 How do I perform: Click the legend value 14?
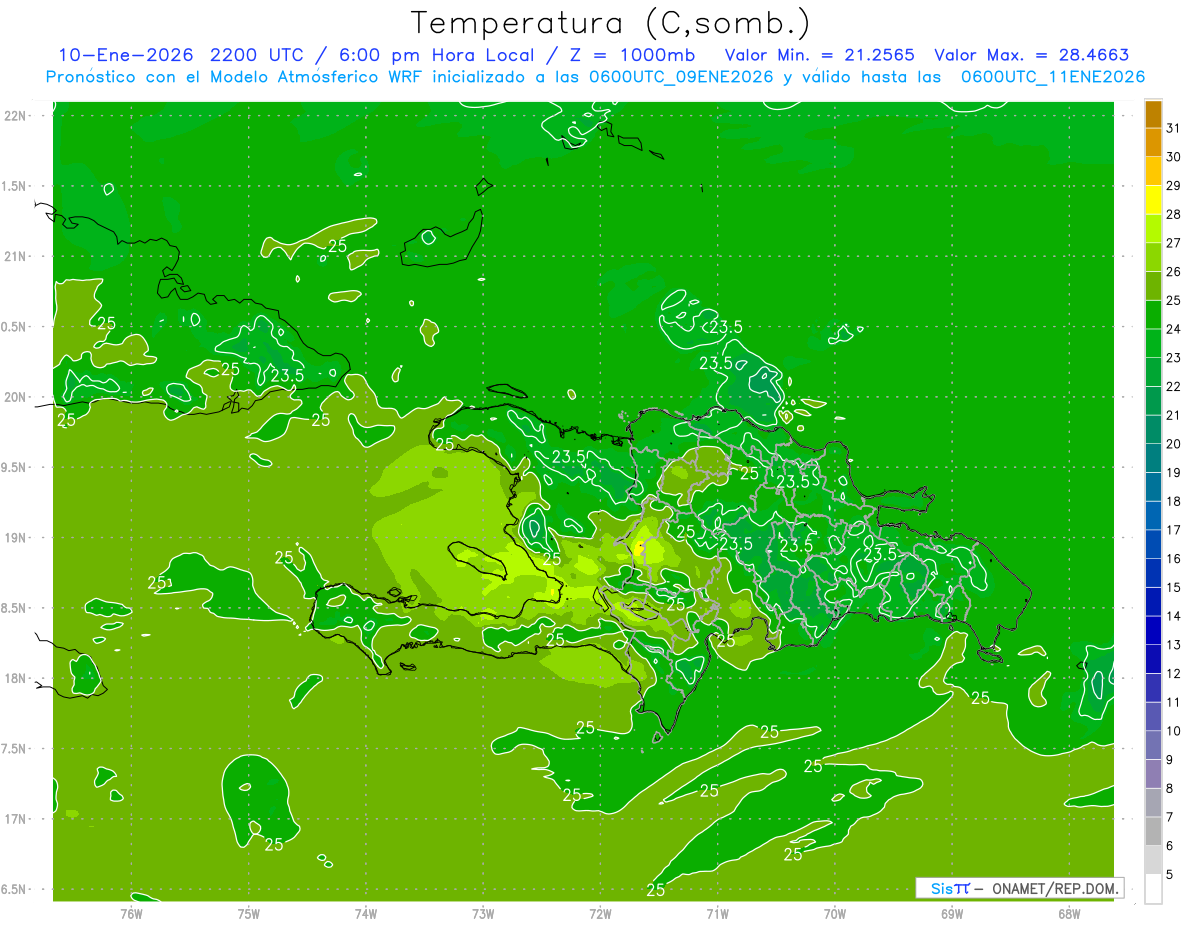tap(1174, 616)
